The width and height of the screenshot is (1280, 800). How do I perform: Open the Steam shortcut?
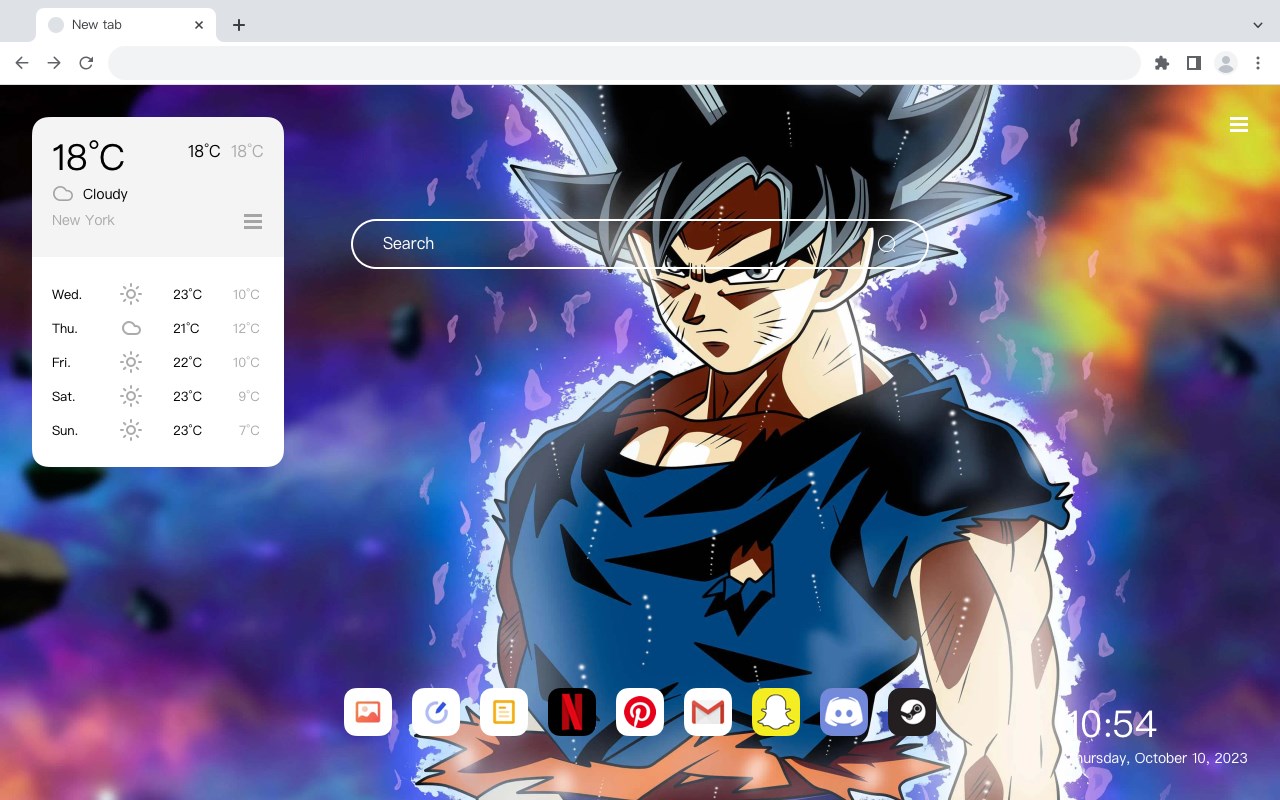pyautogui.click(x=912, y=712)
